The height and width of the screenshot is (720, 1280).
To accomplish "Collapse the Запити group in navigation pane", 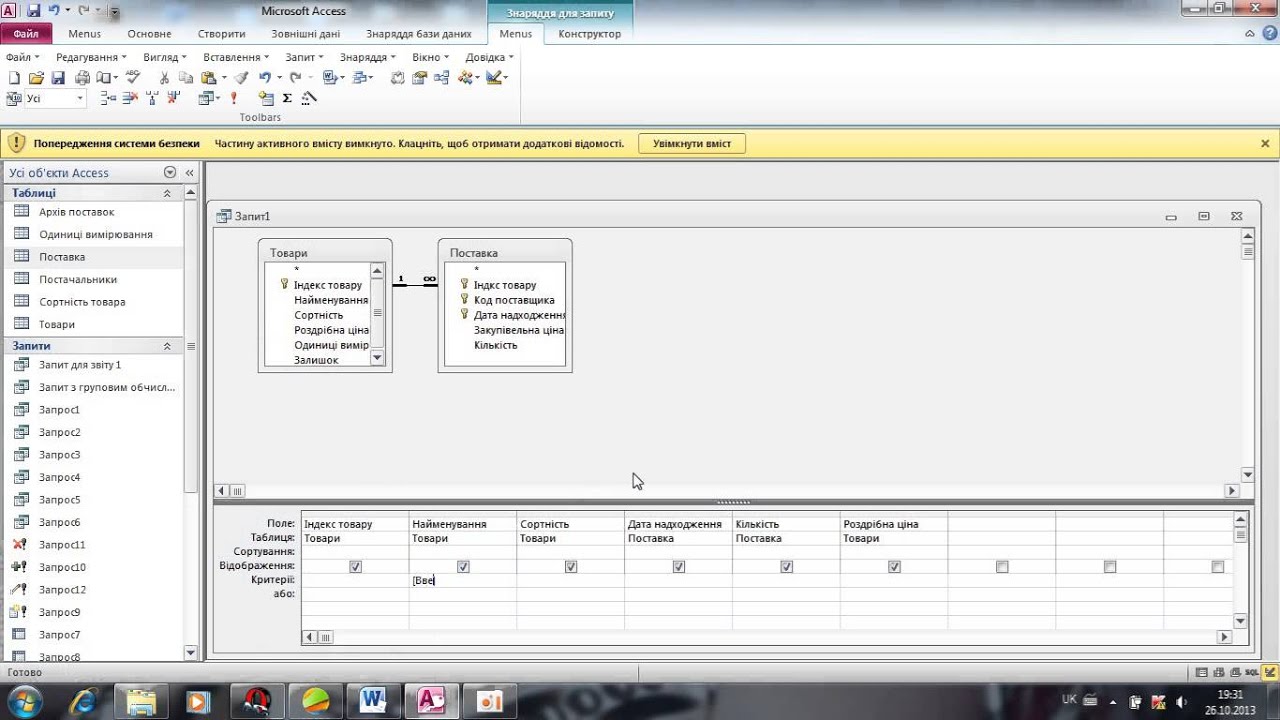I will pos(167,346).
